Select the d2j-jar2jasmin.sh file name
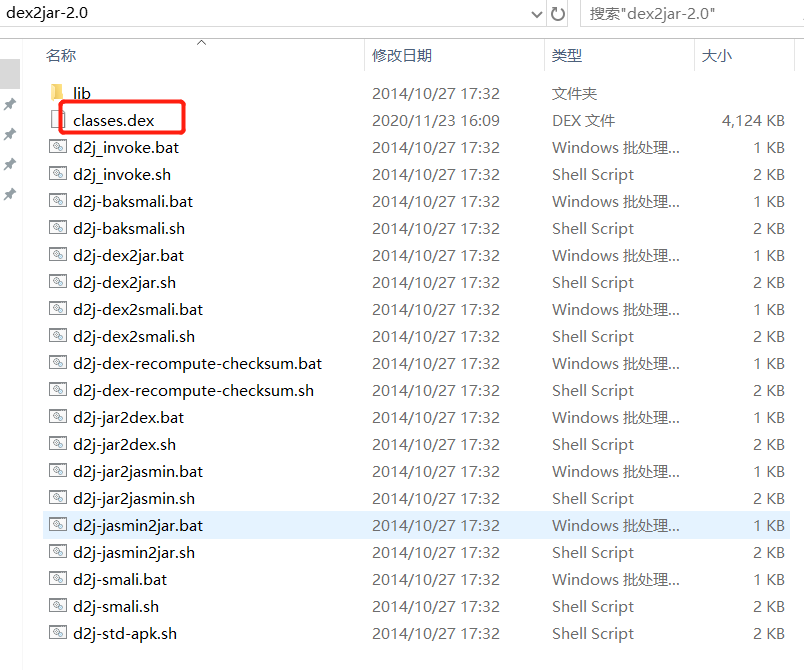 (x=134, y=499)
